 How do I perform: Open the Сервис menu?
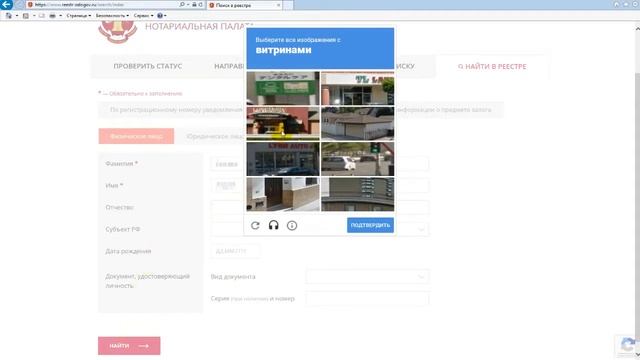[x=143, y=16]
